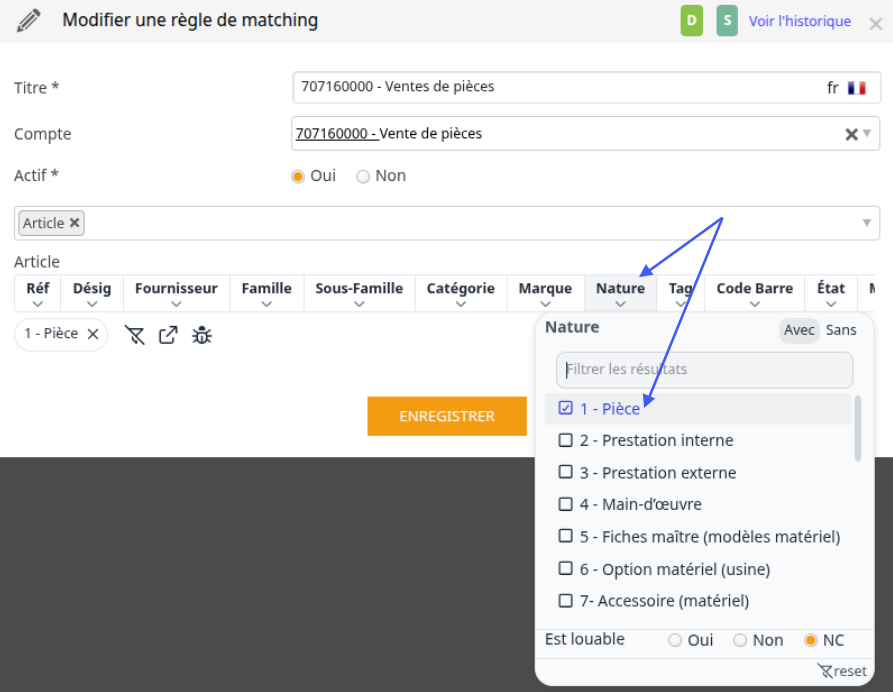Viewport: 893px width, 692px height.
Task: Click the French flag language icon
Action: [x=857, y=88]
